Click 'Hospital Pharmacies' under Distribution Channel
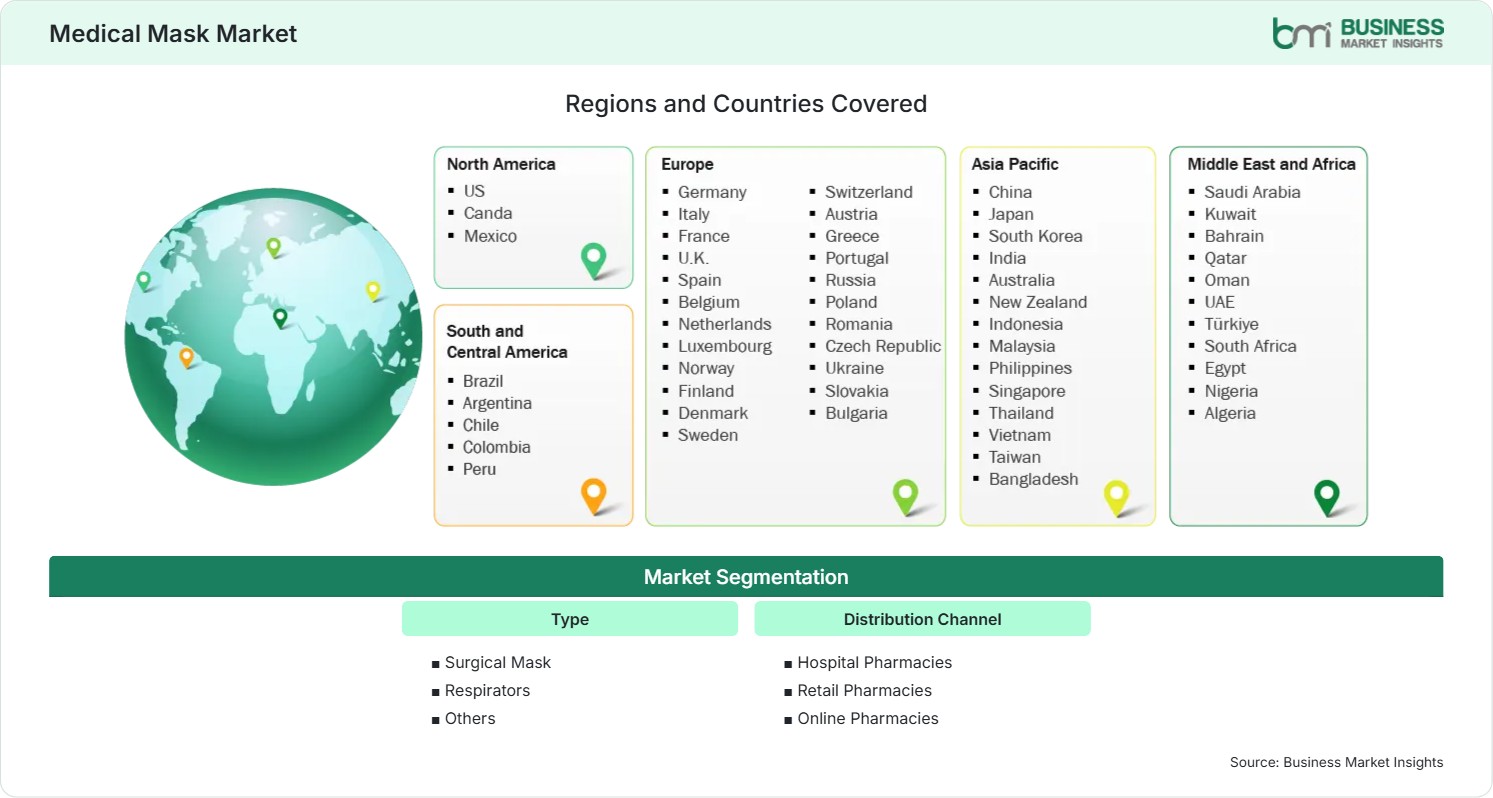Viewport: 1493px width, 798px height. (875, 662)
